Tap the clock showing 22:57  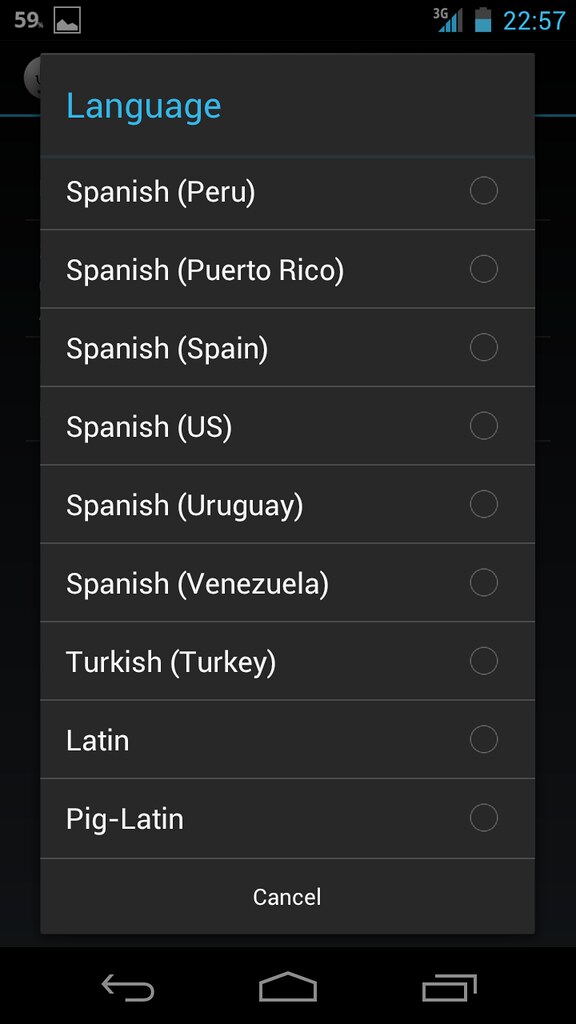534,21
